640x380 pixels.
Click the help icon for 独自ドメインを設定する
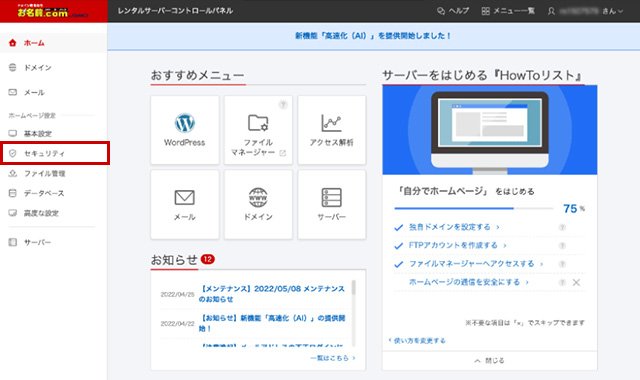click(x=562, y=227)
